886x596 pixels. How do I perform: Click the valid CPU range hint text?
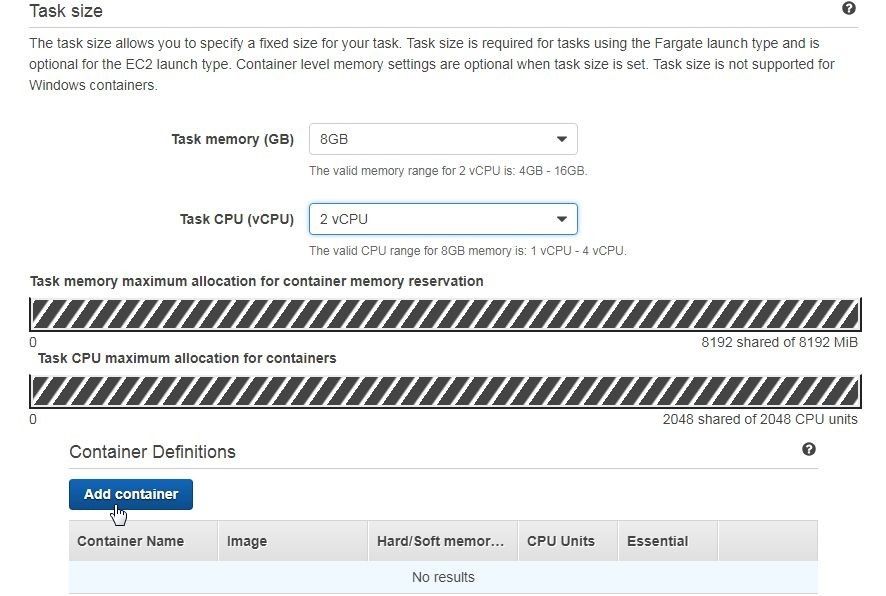click(x=468, y=251)
